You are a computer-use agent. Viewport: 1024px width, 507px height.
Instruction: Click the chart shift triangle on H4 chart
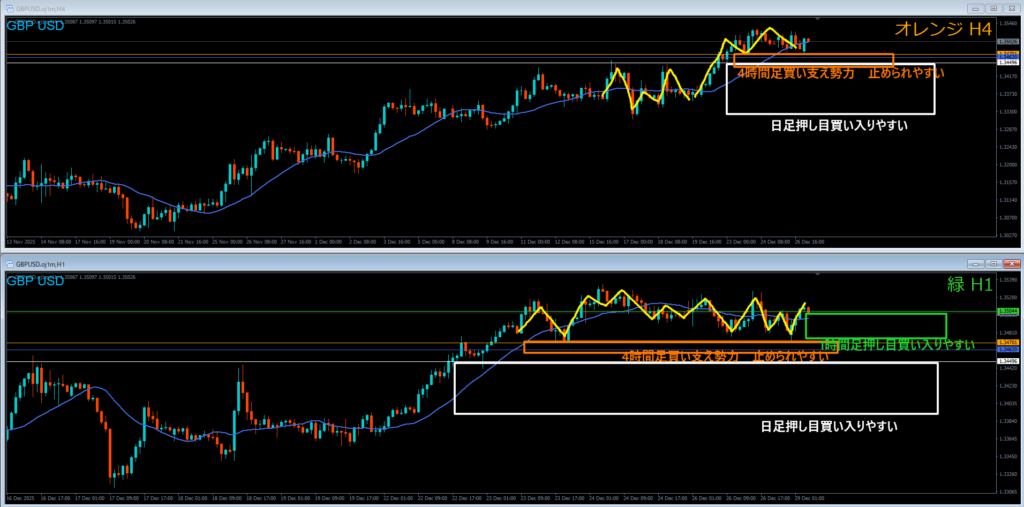[x=818, y=19]
